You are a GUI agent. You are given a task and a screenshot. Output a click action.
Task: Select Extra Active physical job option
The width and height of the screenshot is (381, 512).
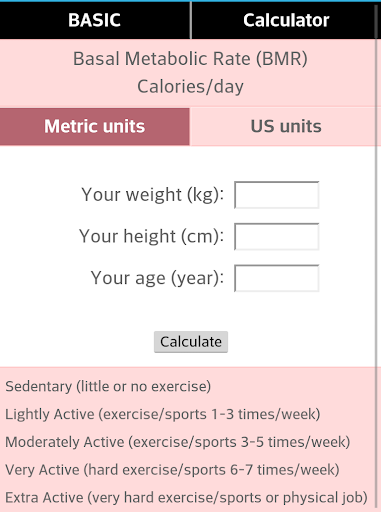(x=186, y=498)
